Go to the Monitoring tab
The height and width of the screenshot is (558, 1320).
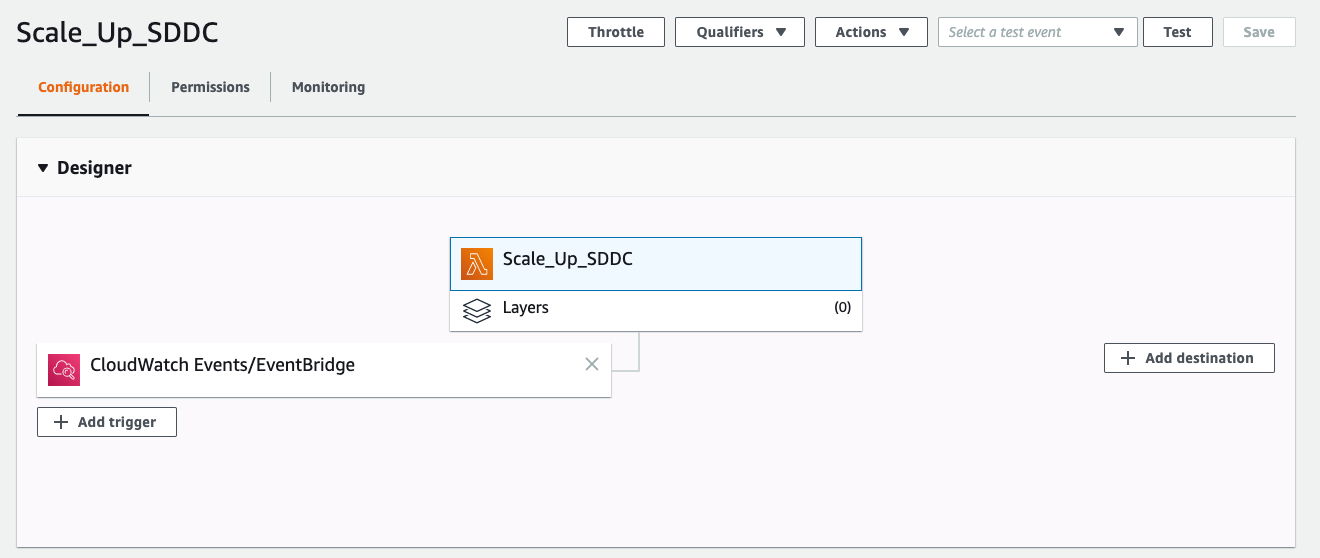tap(328, 87)
